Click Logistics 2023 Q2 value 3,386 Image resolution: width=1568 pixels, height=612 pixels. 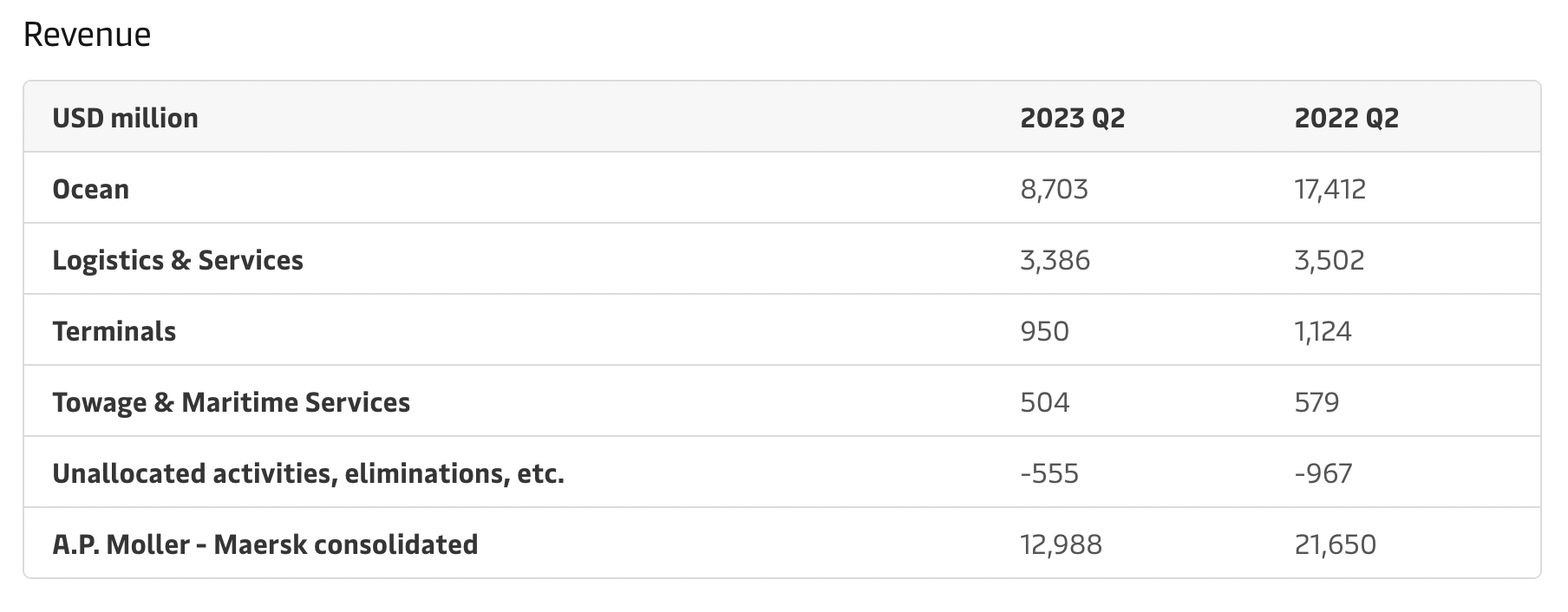[x=1055, y=260]
